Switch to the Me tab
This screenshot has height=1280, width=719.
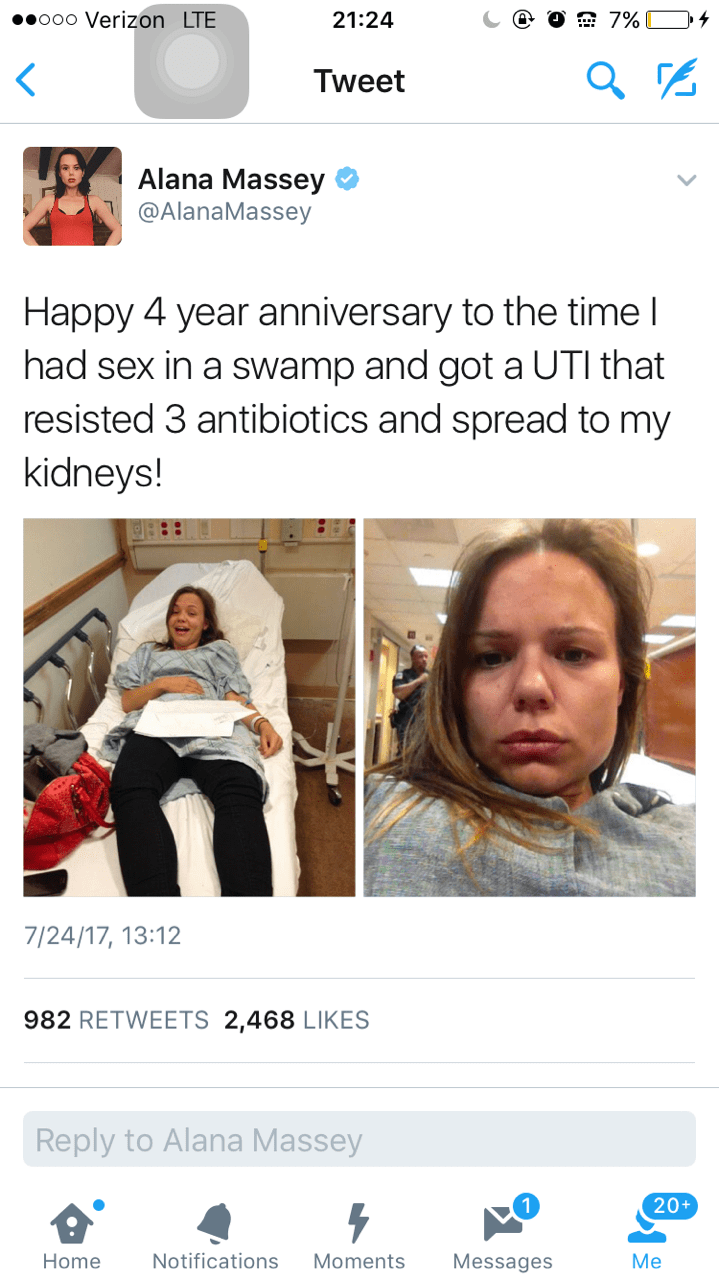(647, 1235)
